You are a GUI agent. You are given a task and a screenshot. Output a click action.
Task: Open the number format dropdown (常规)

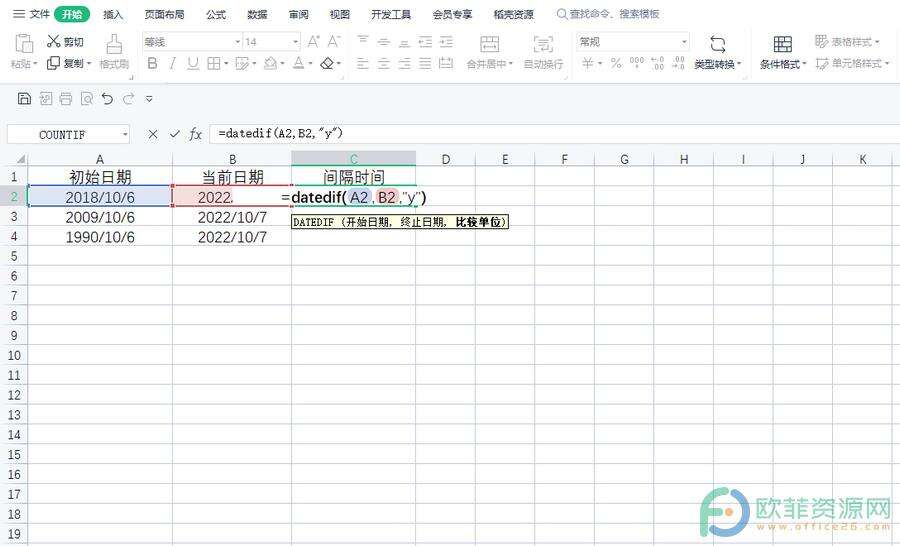[x=684, y=42]
